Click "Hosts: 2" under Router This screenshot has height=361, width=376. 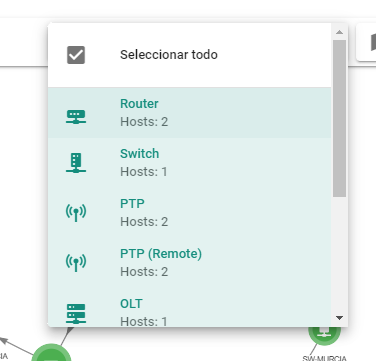click(x=144, y=122)
